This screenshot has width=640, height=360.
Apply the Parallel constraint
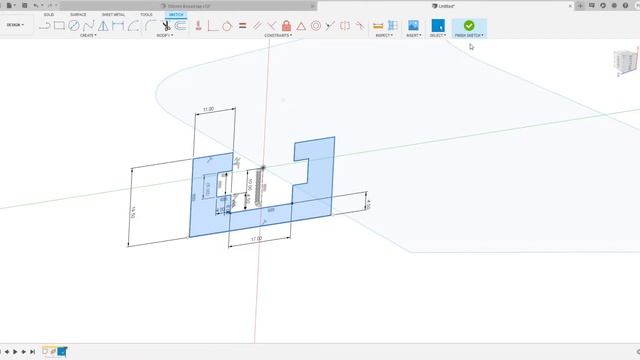257,26
